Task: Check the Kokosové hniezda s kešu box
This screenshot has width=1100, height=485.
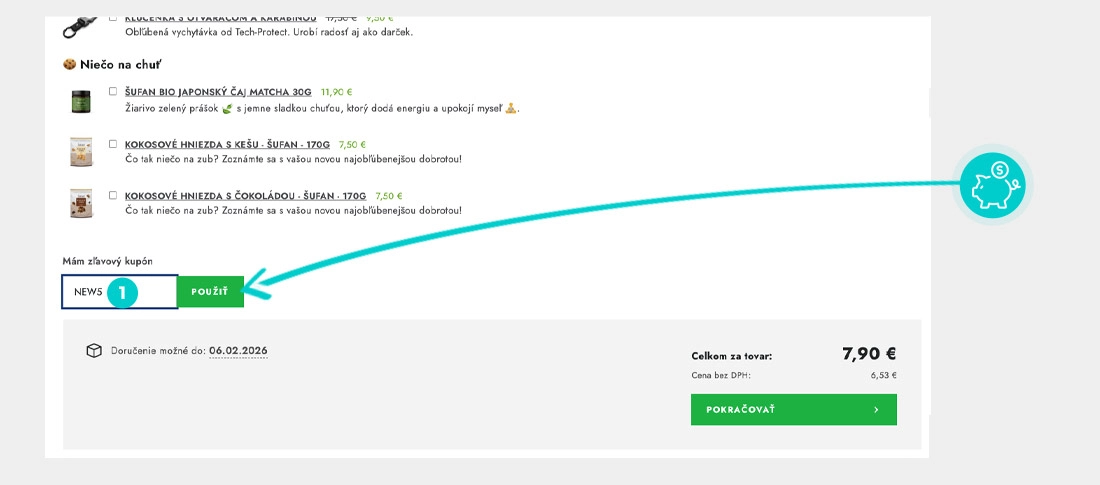Action: (x=113, y=144)
